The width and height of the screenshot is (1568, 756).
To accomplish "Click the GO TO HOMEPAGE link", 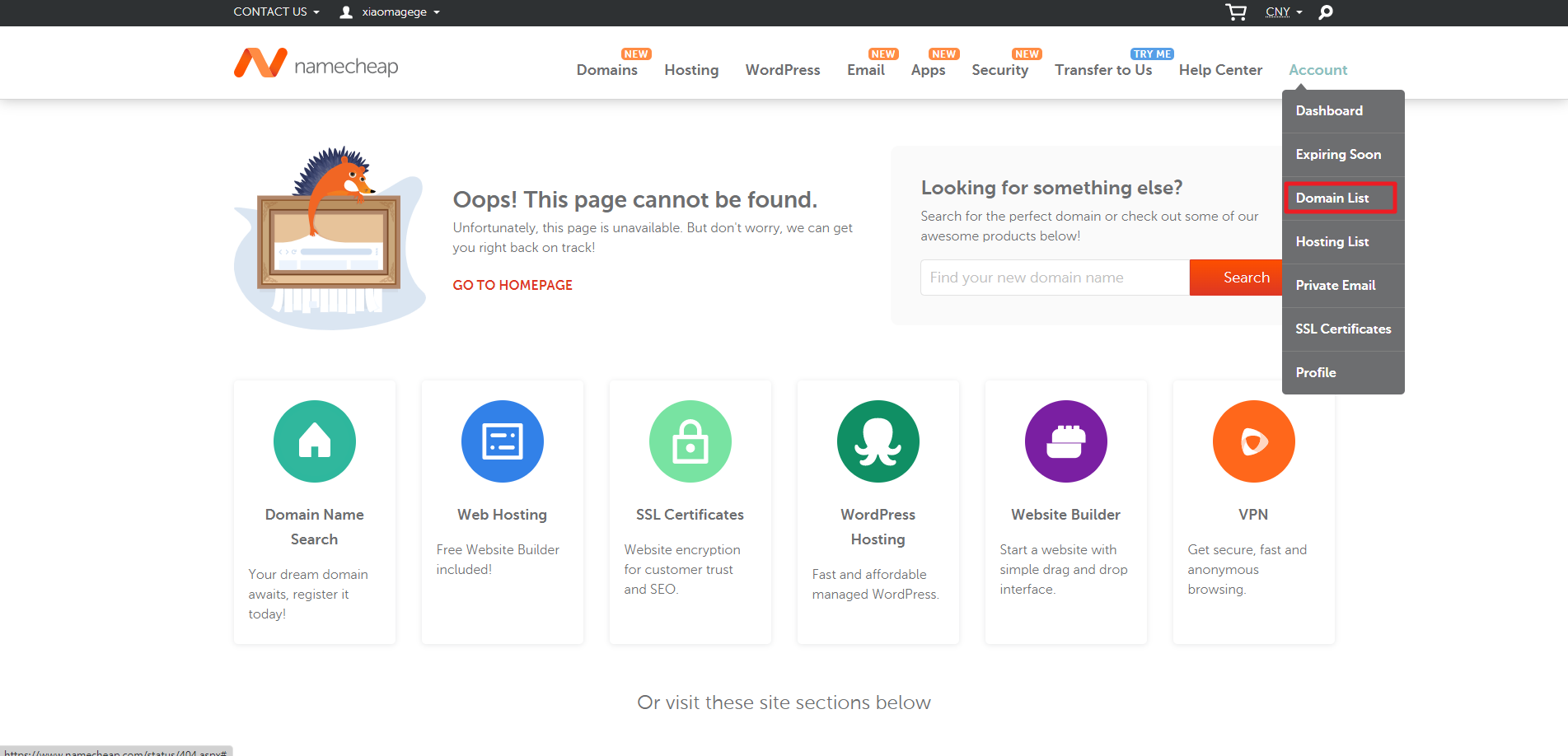I will tap(513, 285).
